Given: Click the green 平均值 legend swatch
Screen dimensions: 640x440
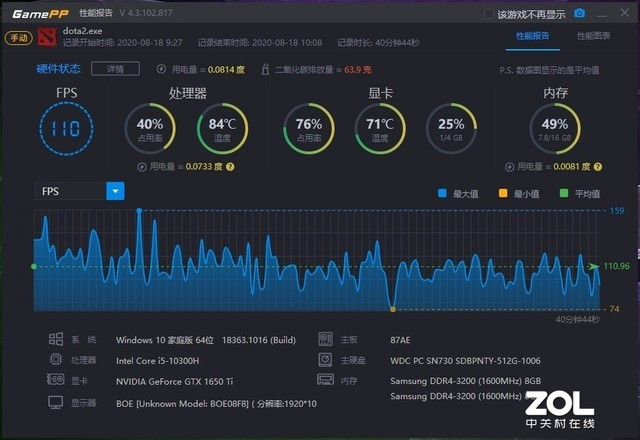Looking at the screenshot, I should [x=564, y=193].
